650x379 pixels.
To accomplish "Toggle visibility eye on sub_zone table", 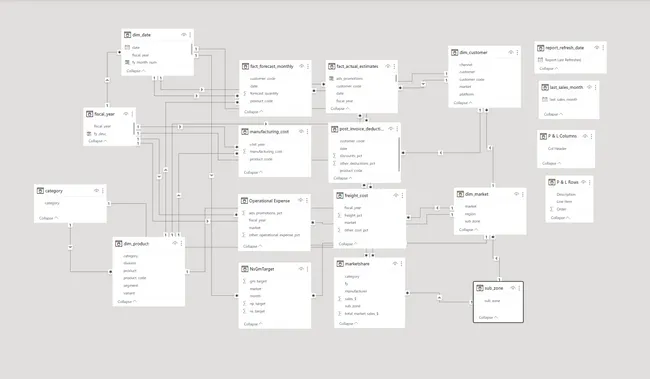I will pyautogui.click(x=513, y=288).
